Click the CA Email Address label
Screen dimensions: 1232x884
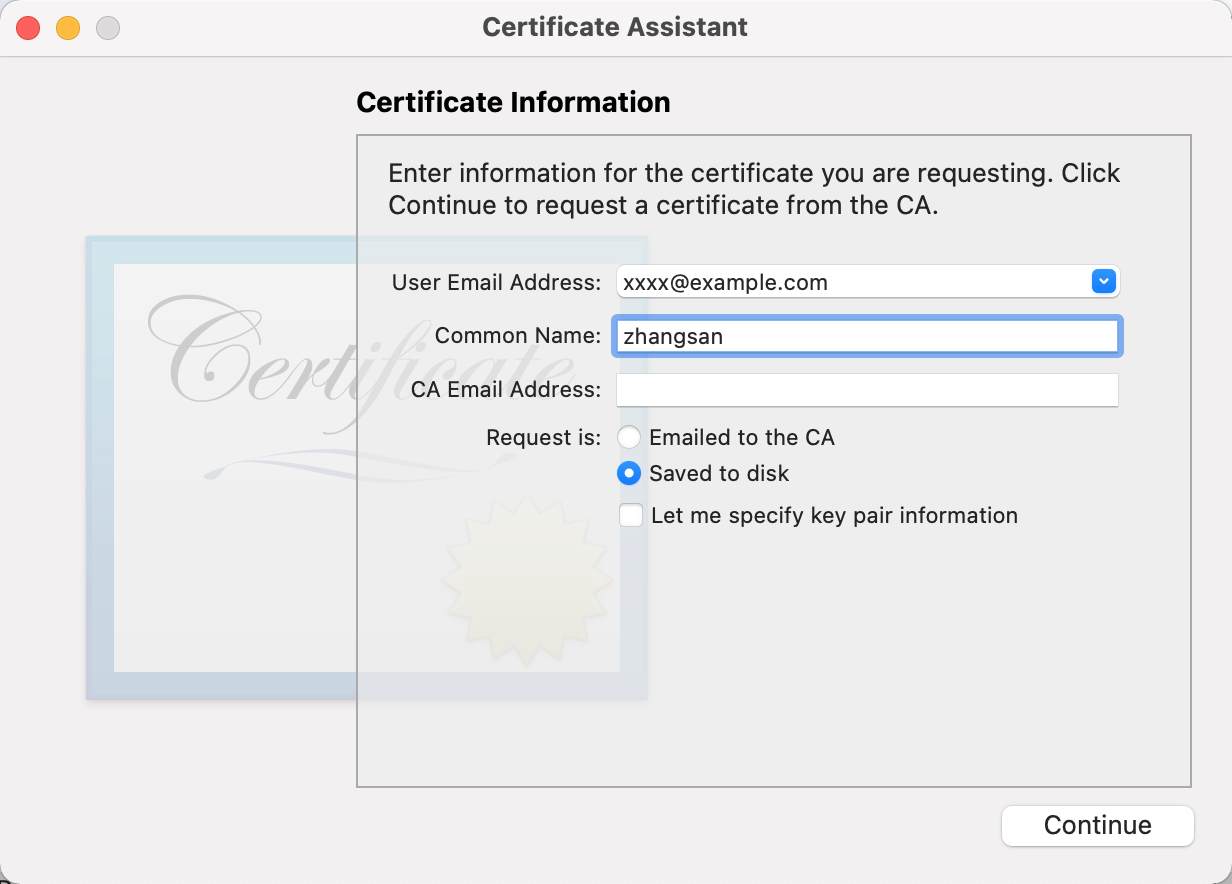point(506,390)
